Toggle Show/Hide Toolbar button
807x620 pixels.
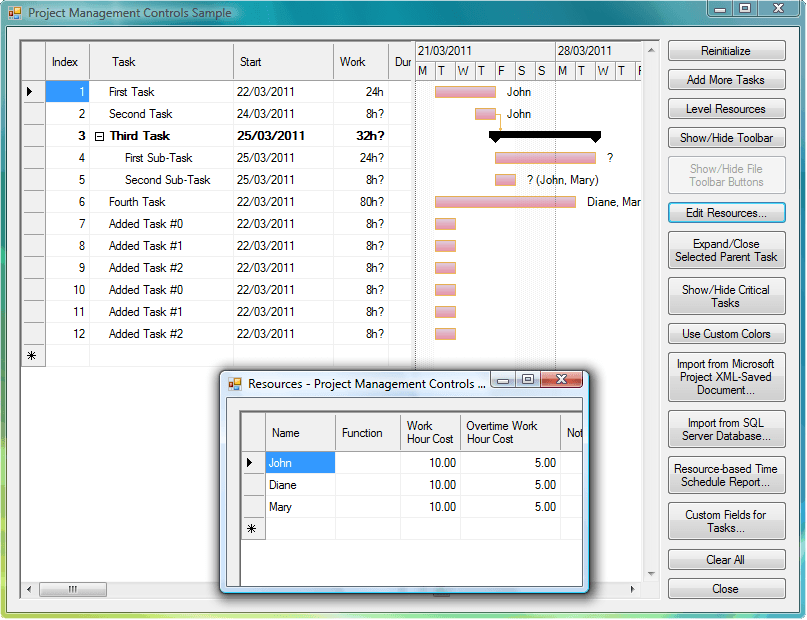tap(726, 138)
